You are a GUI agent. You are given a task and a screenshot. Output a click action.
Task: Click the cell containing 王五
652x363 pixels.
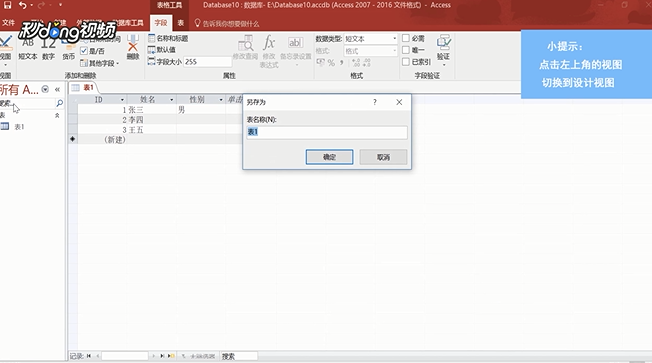[151, 130]
